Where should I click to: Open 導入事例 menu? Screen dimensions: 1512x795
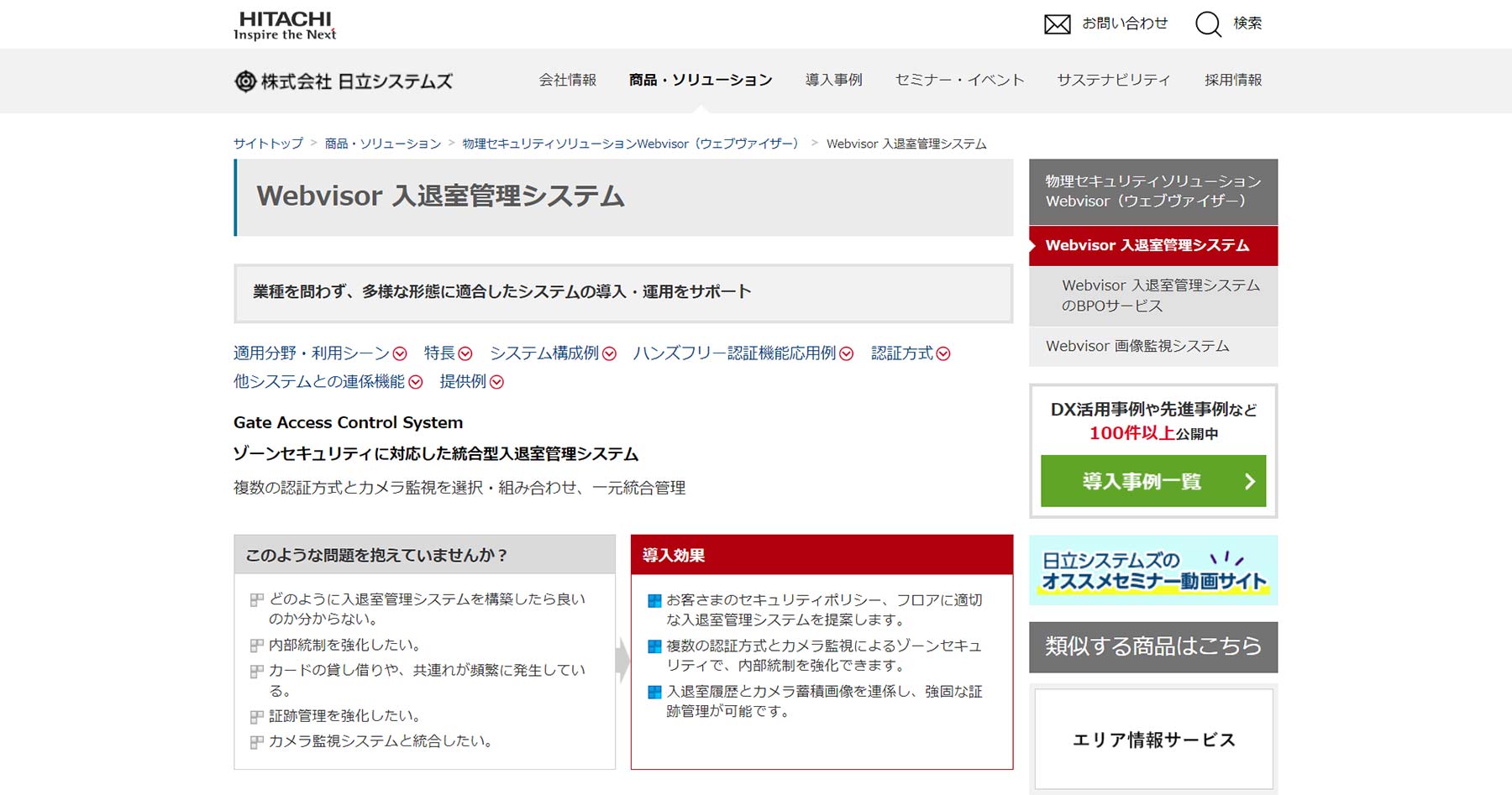833,80
